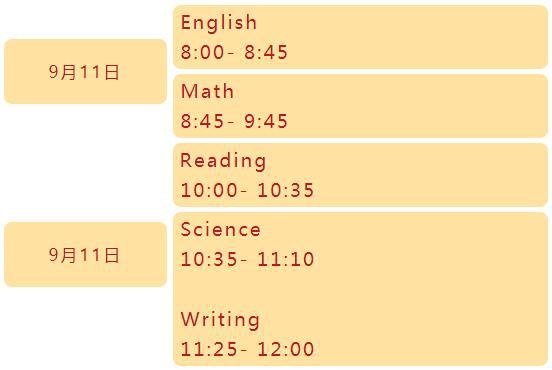
Task: Click the 10:00- 10:35 time range
Action: pyautogui.click(x=247, y=190)
